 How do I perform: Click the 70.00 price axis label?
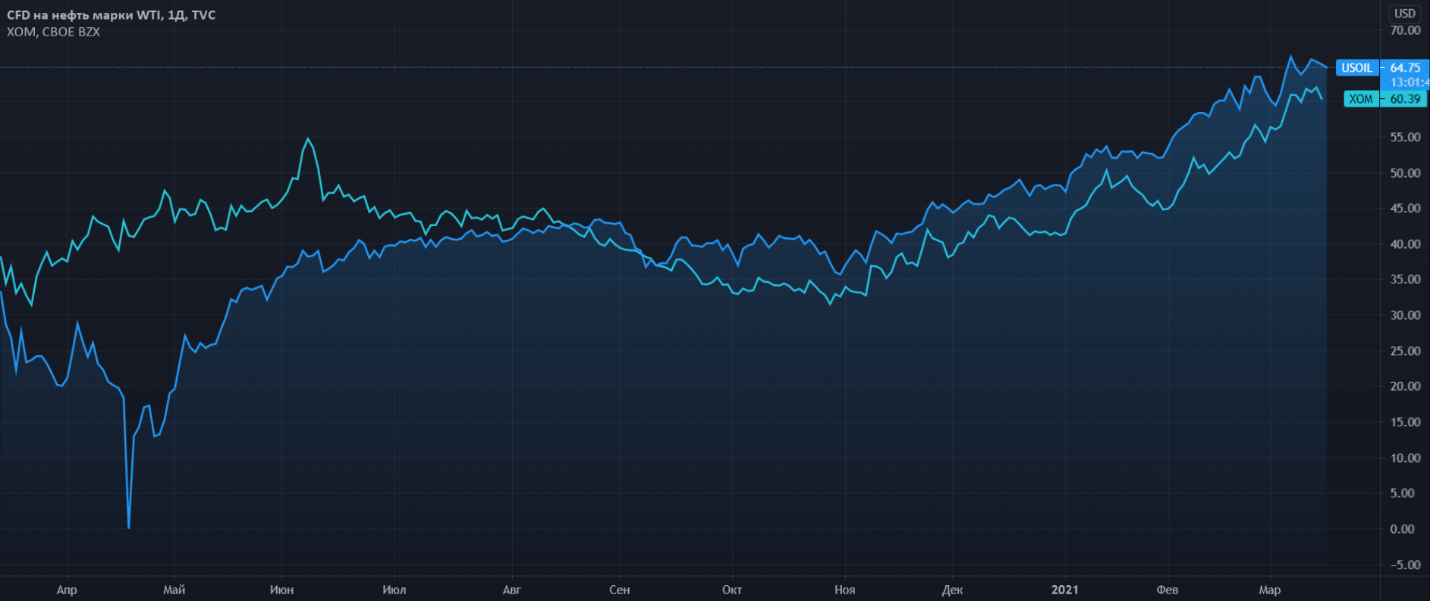(x=1405, y=31)
